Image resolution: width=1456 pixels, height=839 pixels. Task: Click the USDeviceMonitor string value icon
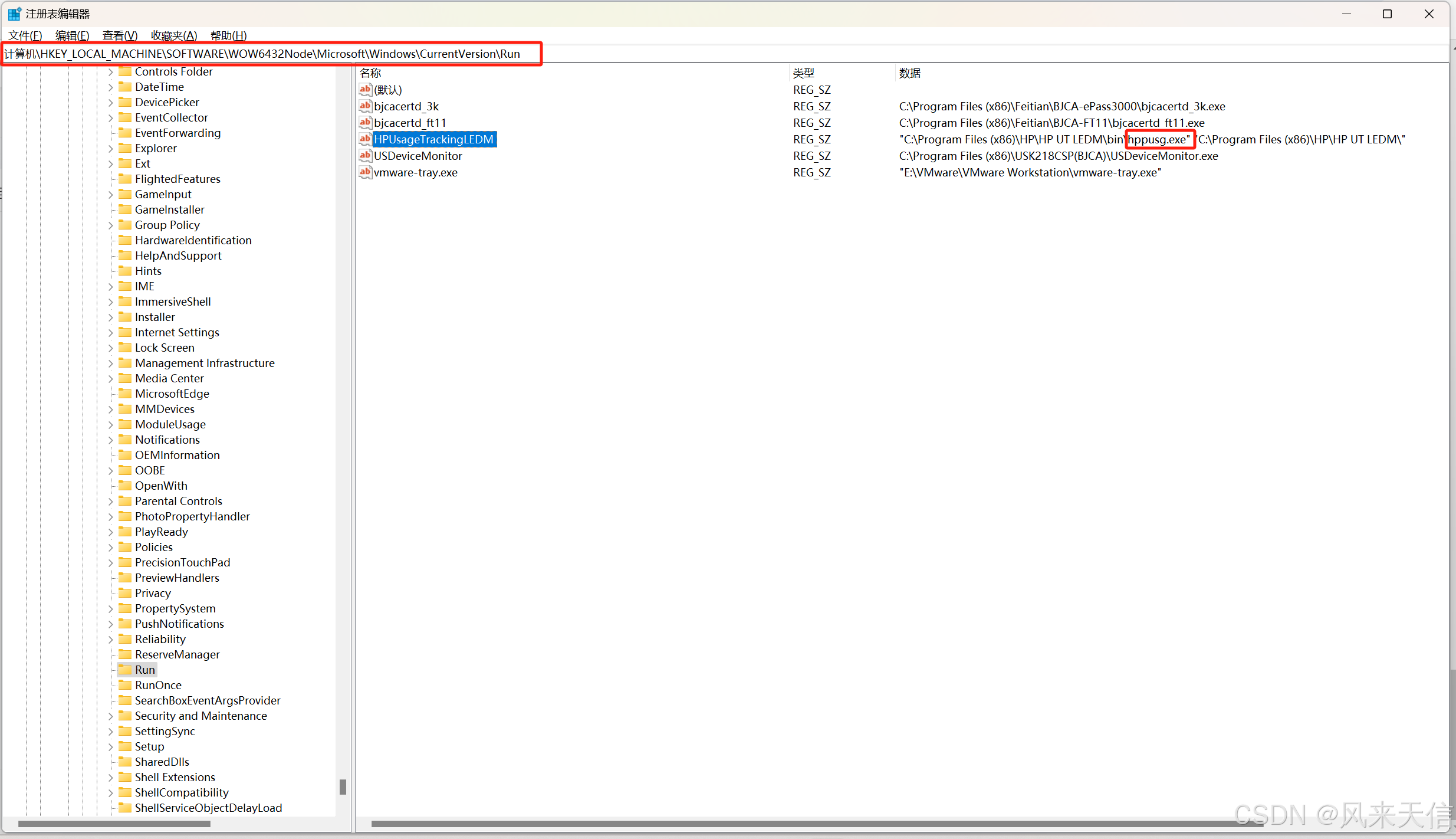click(x=366, y=156)
